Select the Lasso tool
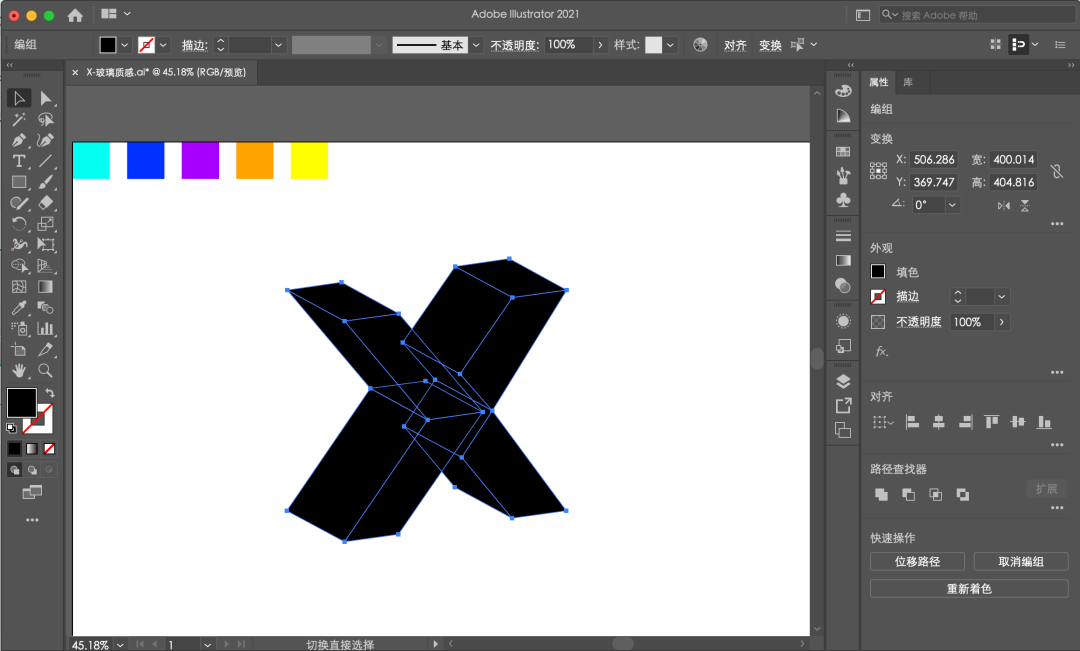 pos(45,120)
